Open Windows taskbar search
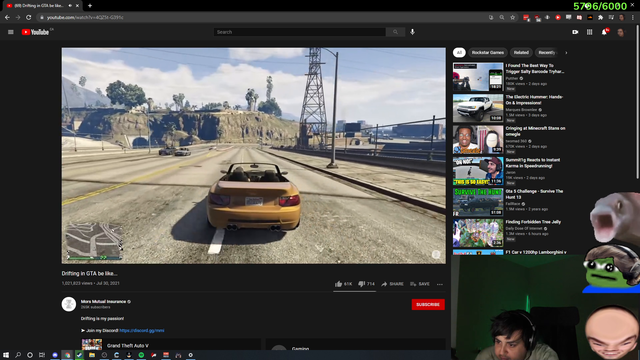This screenshot has height=360, width=640. 18,355
